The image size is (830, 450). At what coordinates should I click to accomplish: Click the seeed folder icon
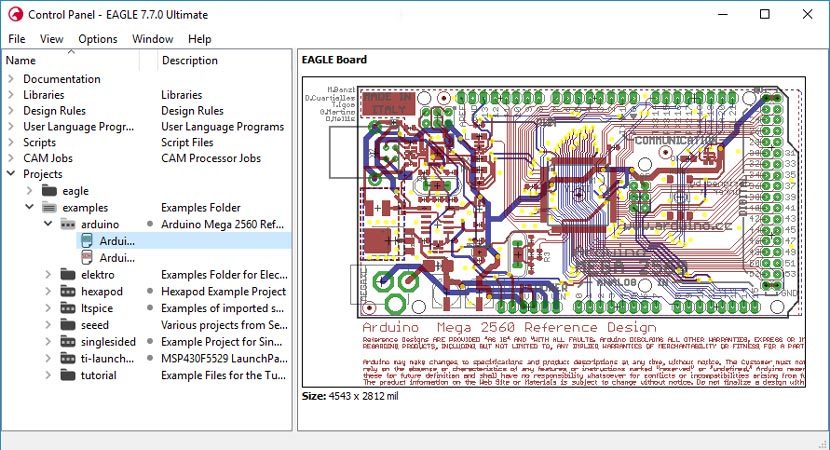pyautogui.click(x=68, y=325)
